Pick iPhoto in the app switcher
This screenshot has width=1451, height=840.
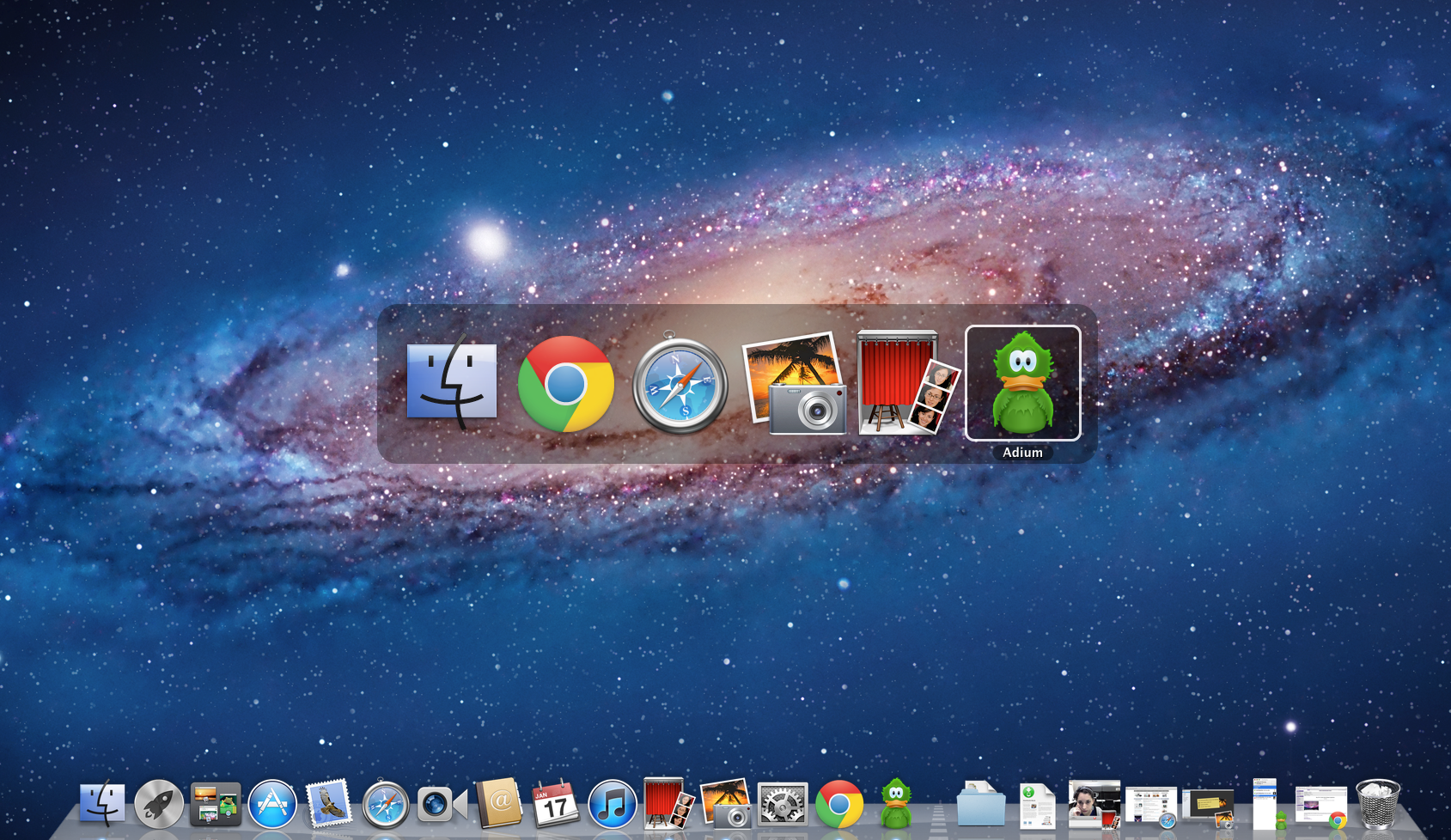pos(795,383)
